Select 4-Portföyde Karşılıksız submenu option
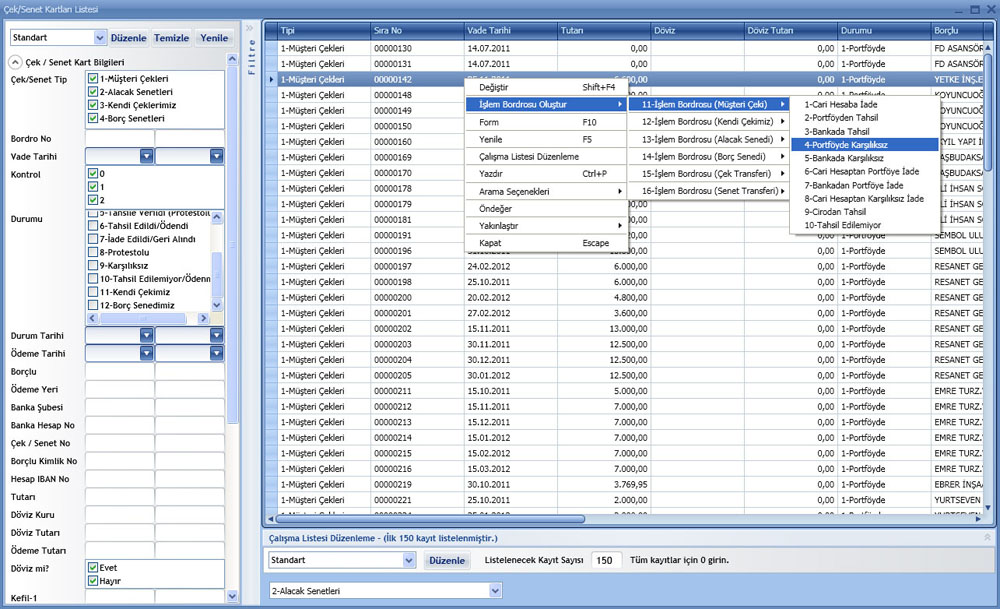This screenshot has width=1000, height=609. tap(865, 145)
